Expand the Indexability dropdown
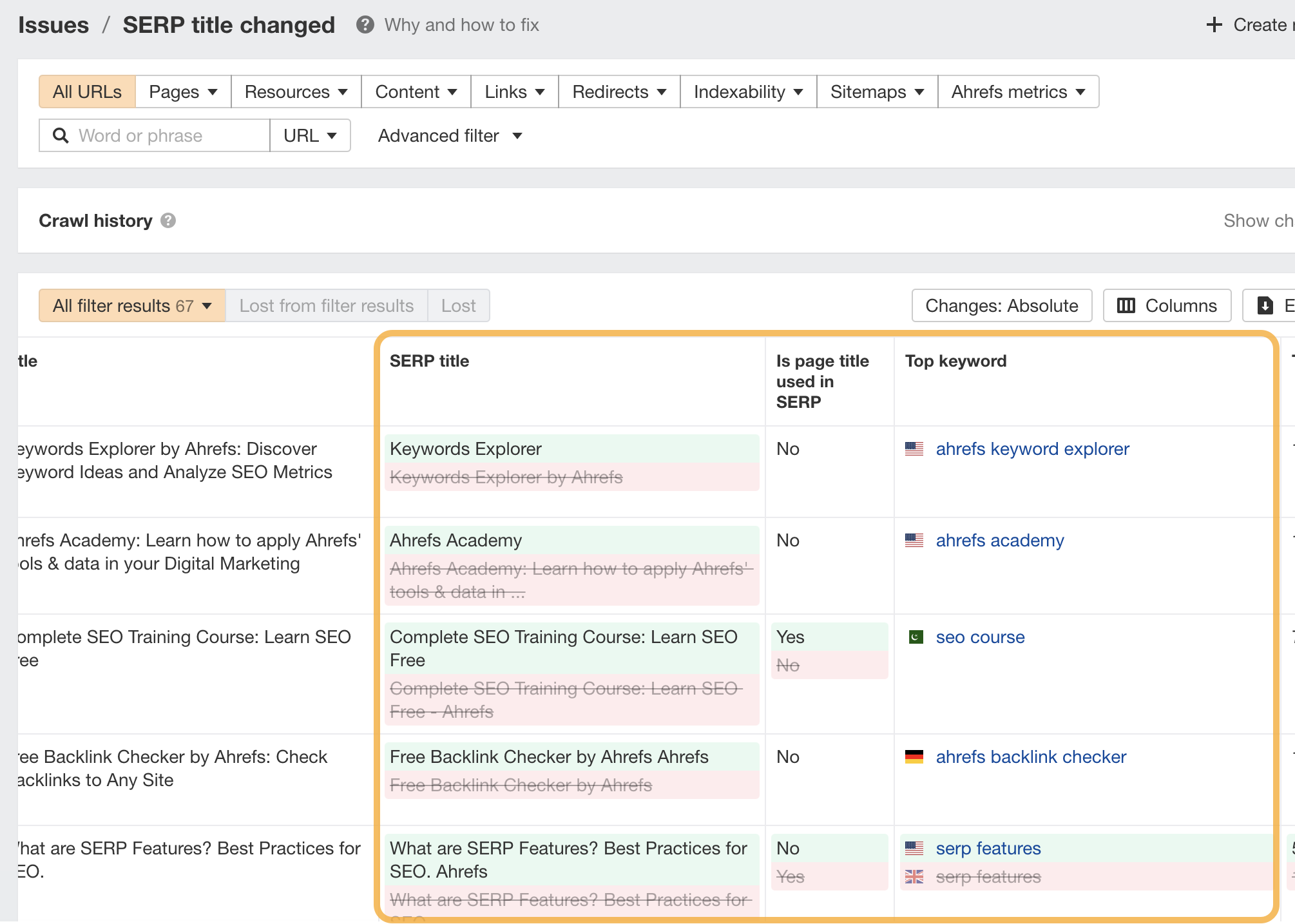This screenshot has height=924, width=1295. [x=748, y=91]
